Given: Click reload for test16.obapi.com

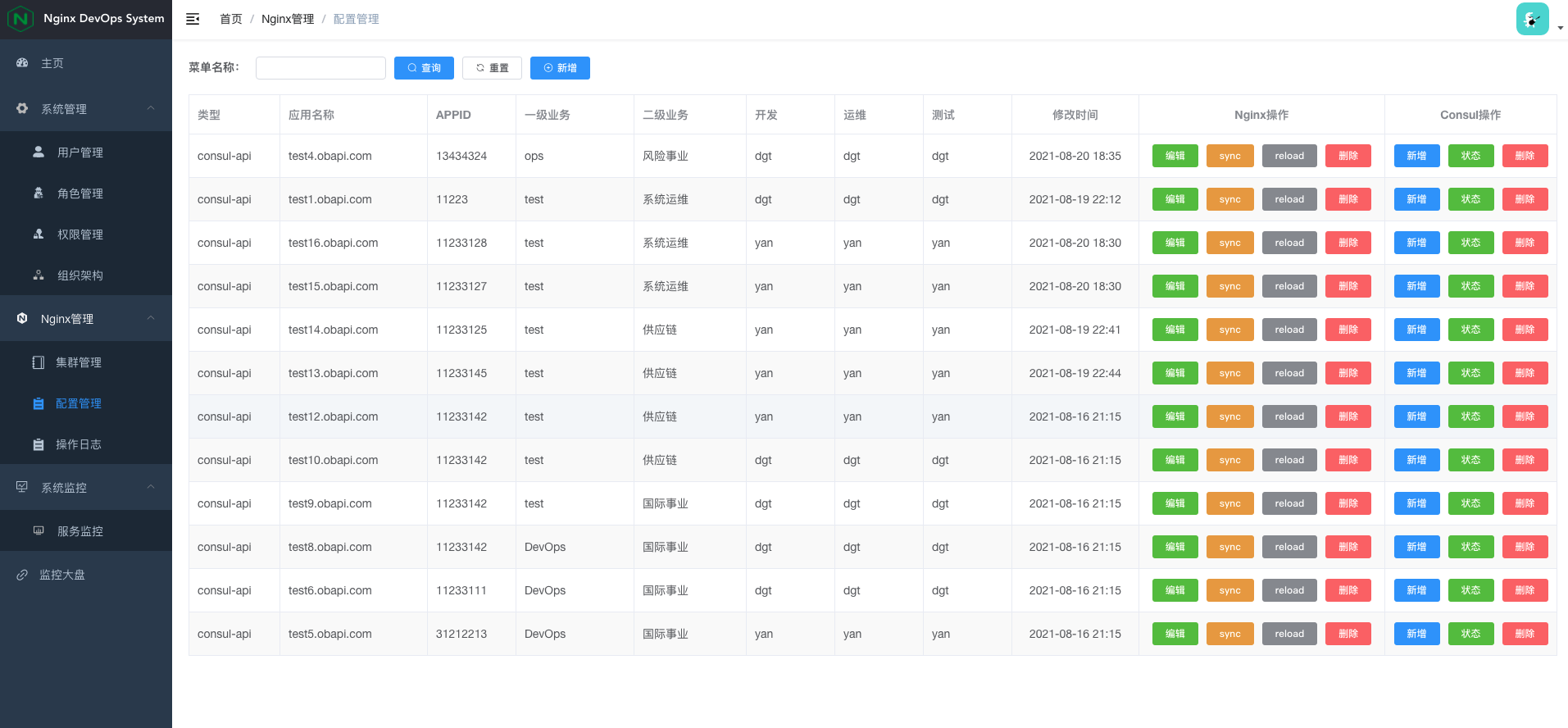Looking at the screenshot, I should [x=1289, y=243].
